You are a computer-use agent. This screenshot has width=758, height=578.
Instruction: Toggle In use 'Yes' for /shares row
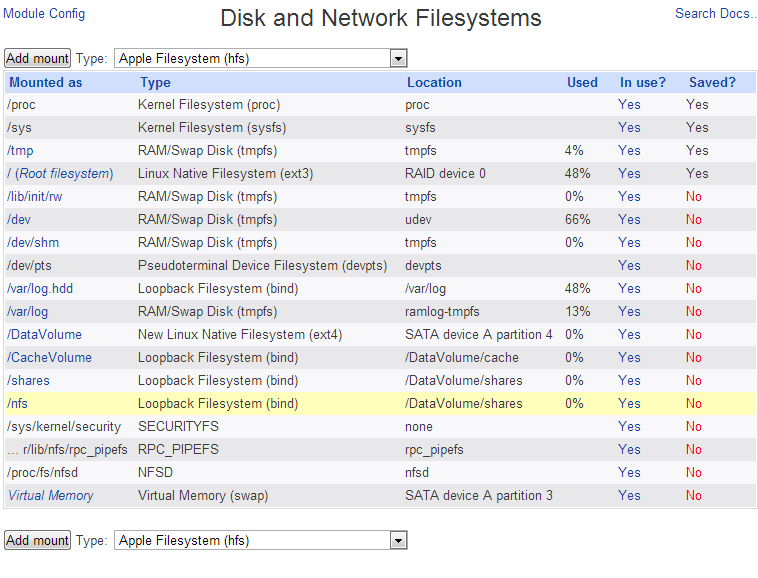tap(629, 381)
